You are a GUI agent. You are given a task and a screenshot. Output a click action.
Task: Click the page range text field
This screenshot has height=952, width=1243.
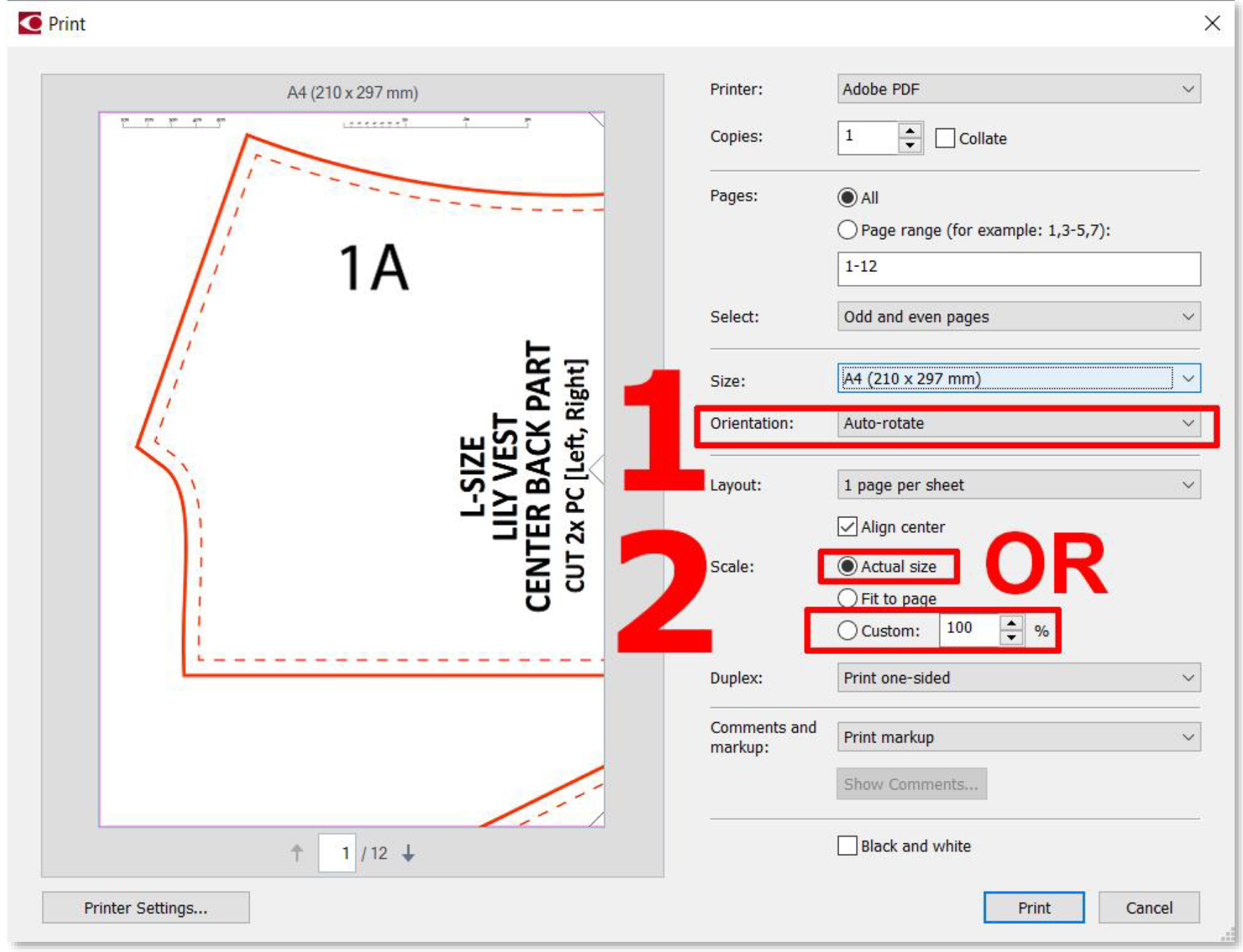[1018, 268]
